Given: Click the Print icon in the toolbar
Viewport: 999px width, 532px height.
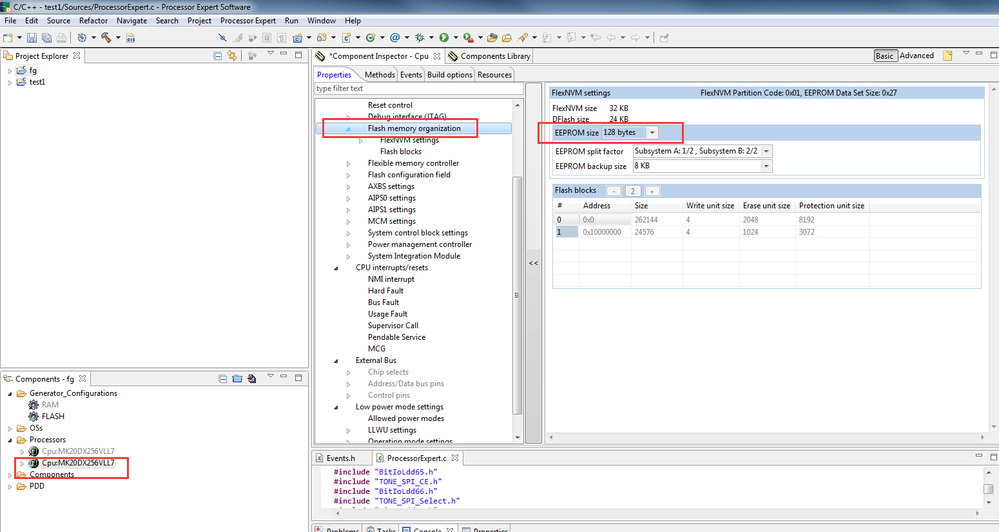Looking at the screenshot, I should tap(61, 38).
